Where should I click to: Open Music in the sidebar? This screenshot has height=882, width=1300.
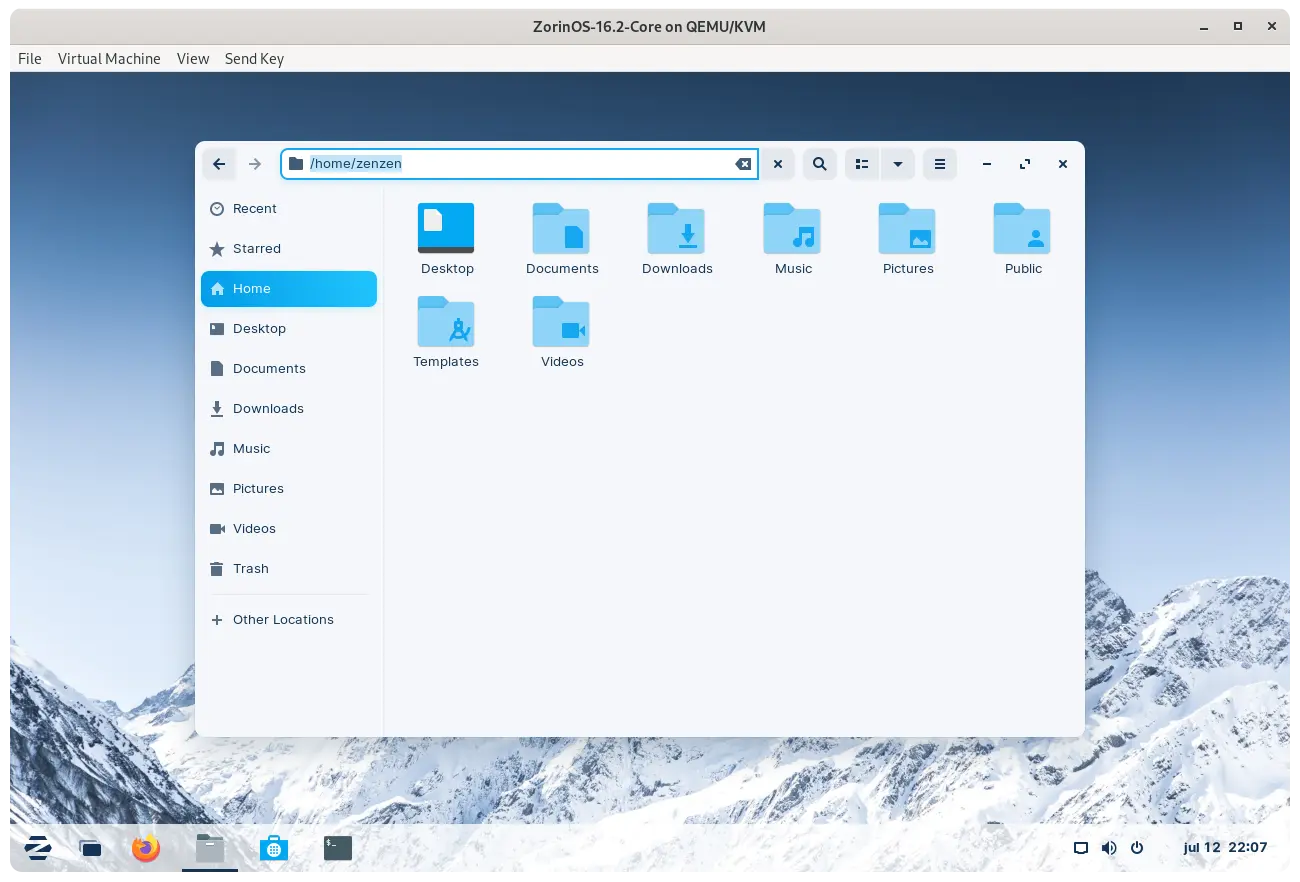(x=289, y=449)
